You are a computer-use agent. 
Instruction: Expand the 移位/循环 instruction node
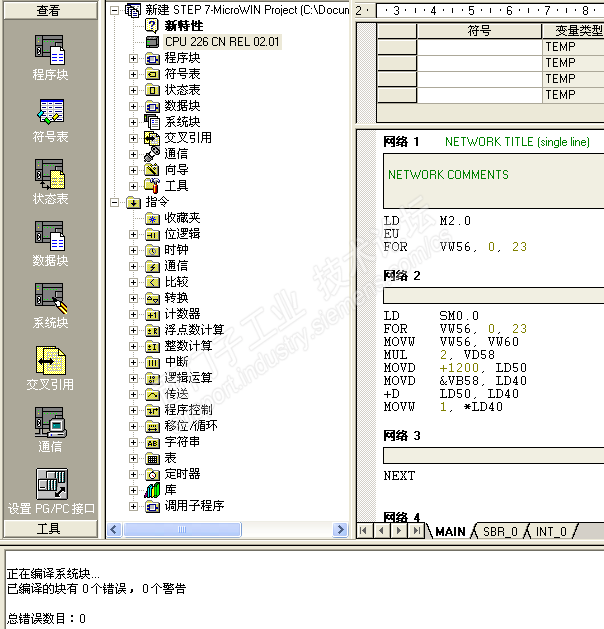coord(134,426)
